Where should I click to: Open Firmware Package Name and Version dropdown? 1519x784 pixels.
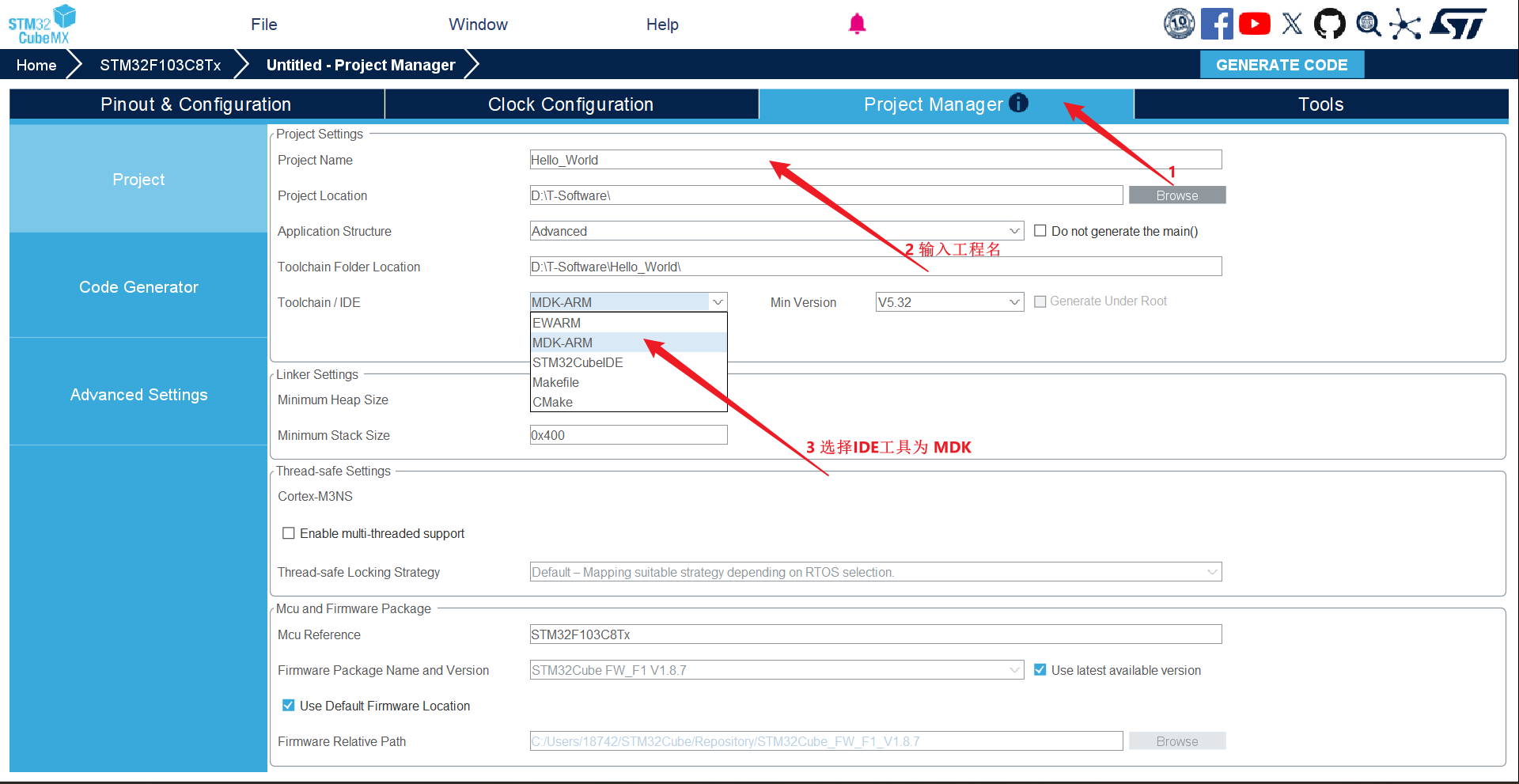tap(777, 670)
